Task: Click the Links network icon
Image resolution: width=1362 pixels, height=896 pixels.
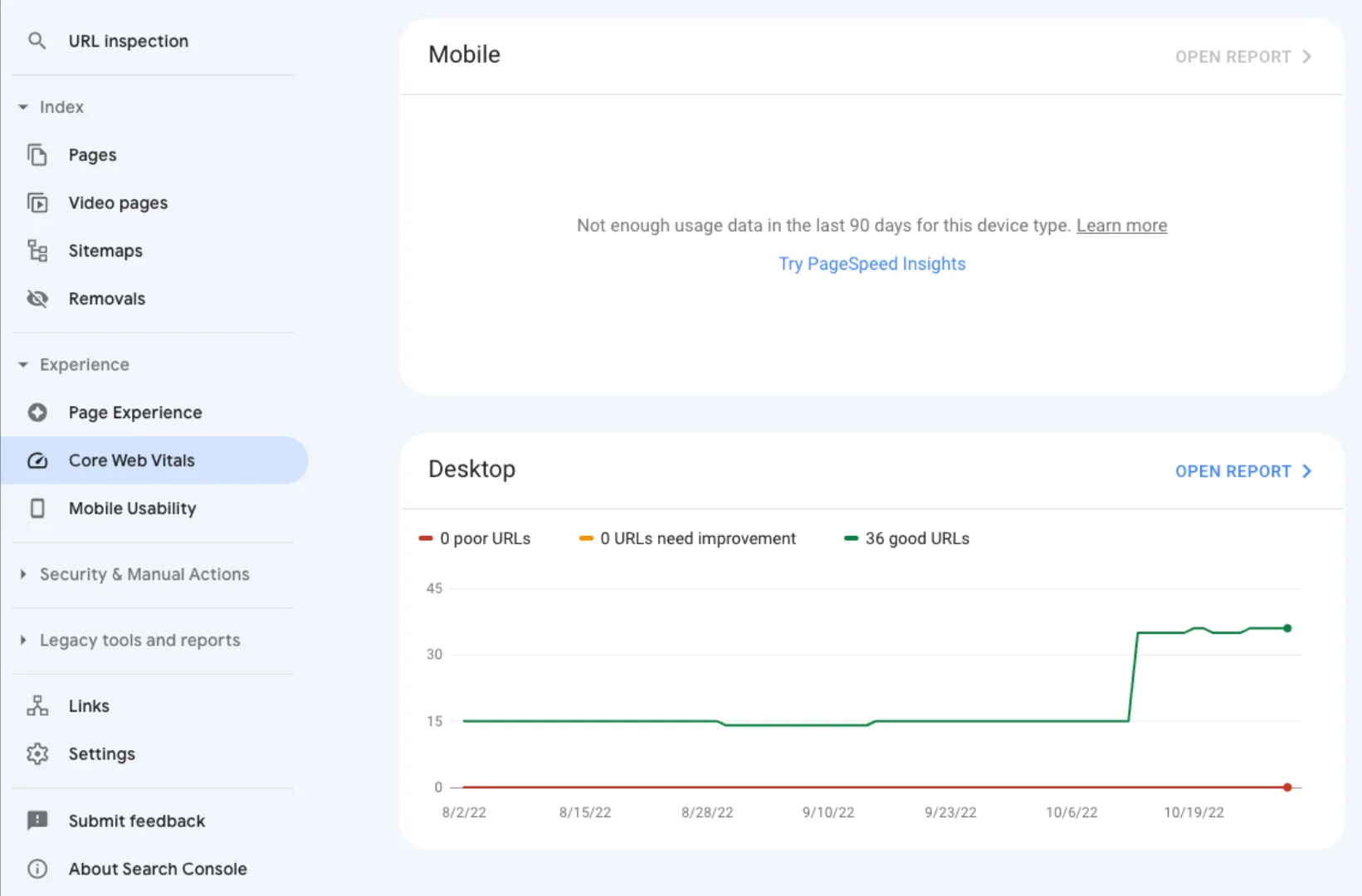Action: click(37, 706)
